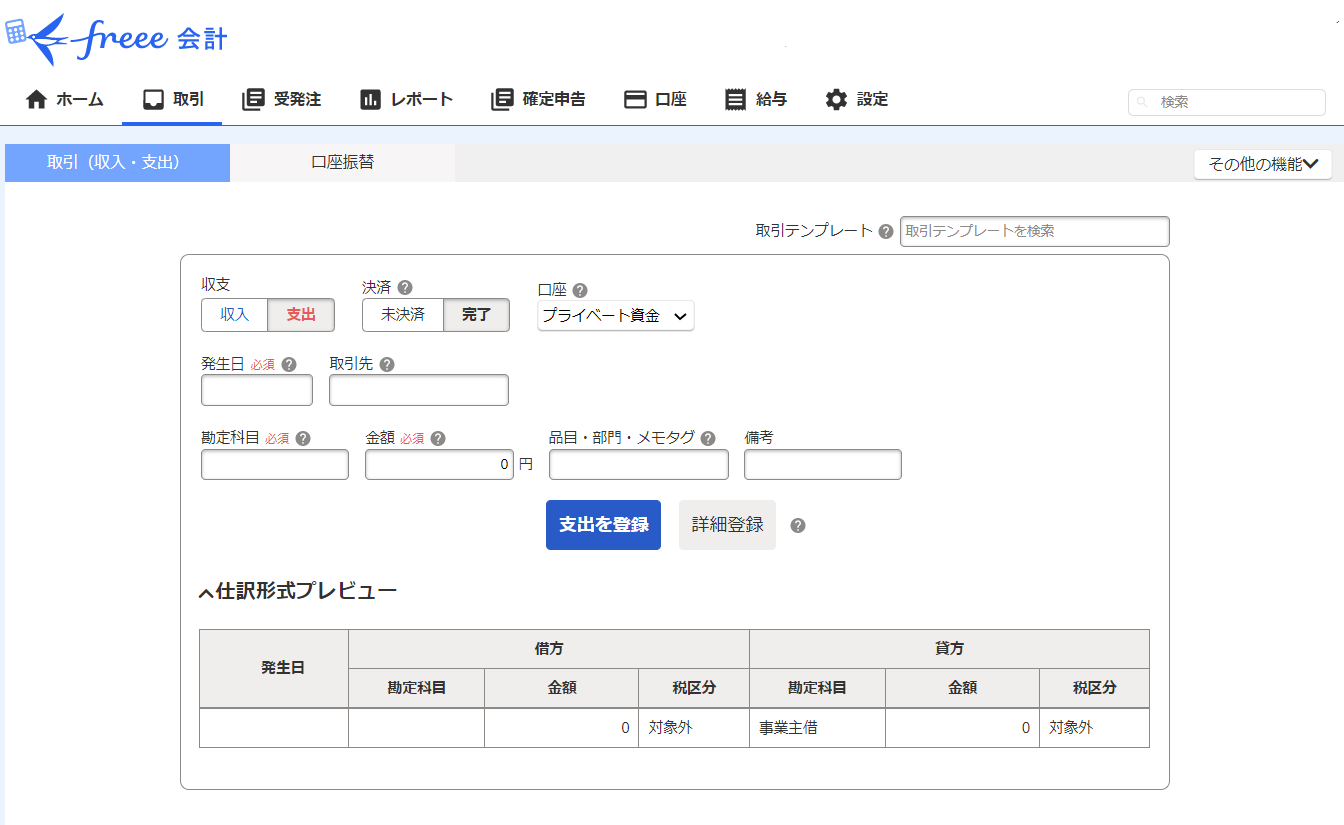1344x825 pixels.
Task: Click help icon next to 口座 label
Action: pos(580,290)
